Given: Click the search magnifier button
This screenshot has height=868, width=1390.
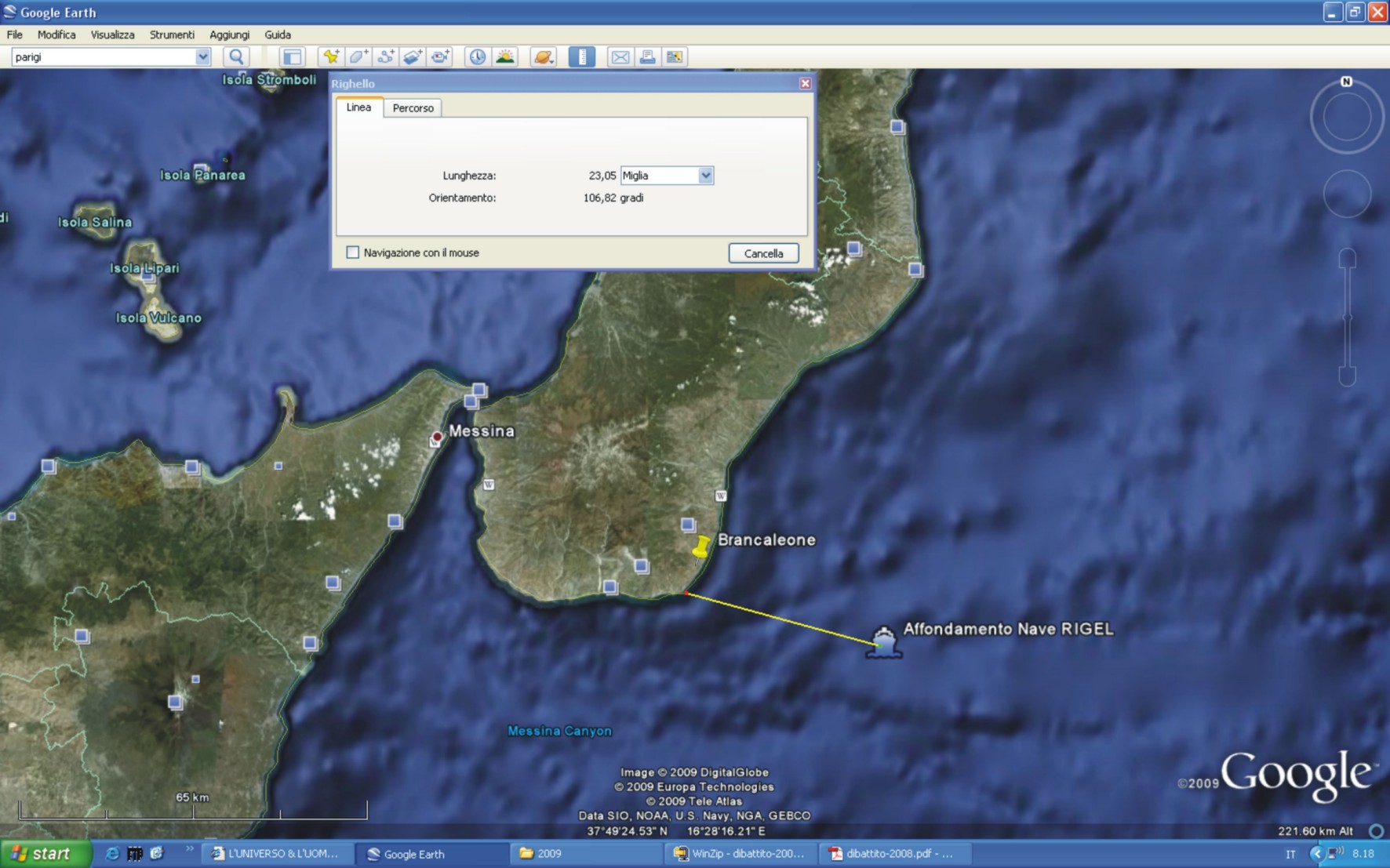Looking at the screenshot, I should [236, 56].
